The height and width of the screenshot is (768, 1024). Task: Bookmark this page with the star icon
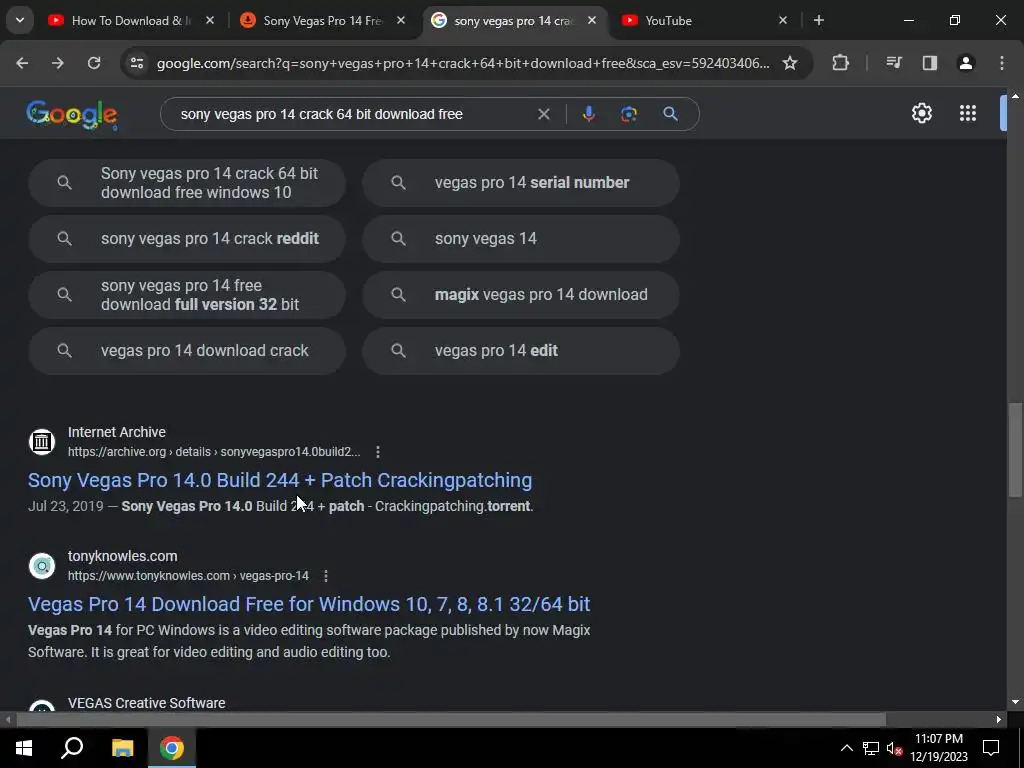coord(790,63)
